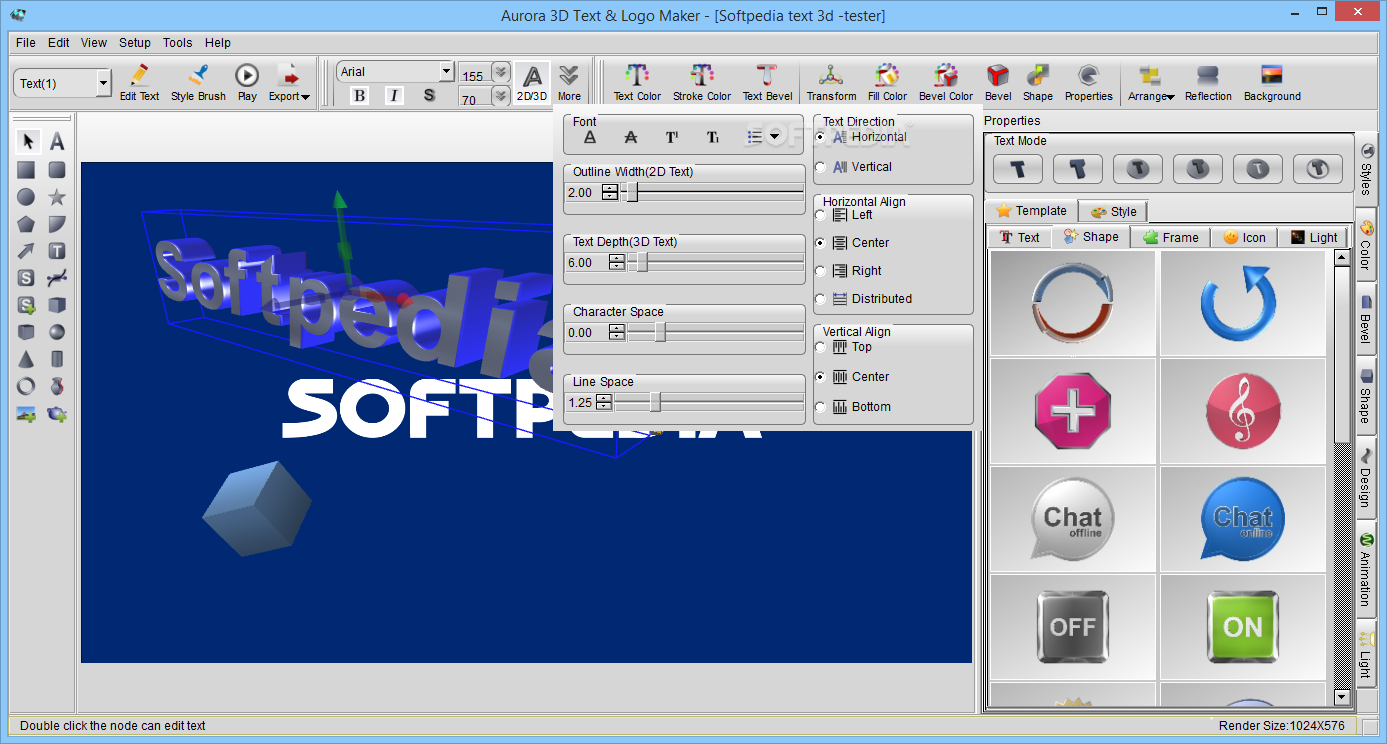Select the circle shape tool

coord(26,197)
